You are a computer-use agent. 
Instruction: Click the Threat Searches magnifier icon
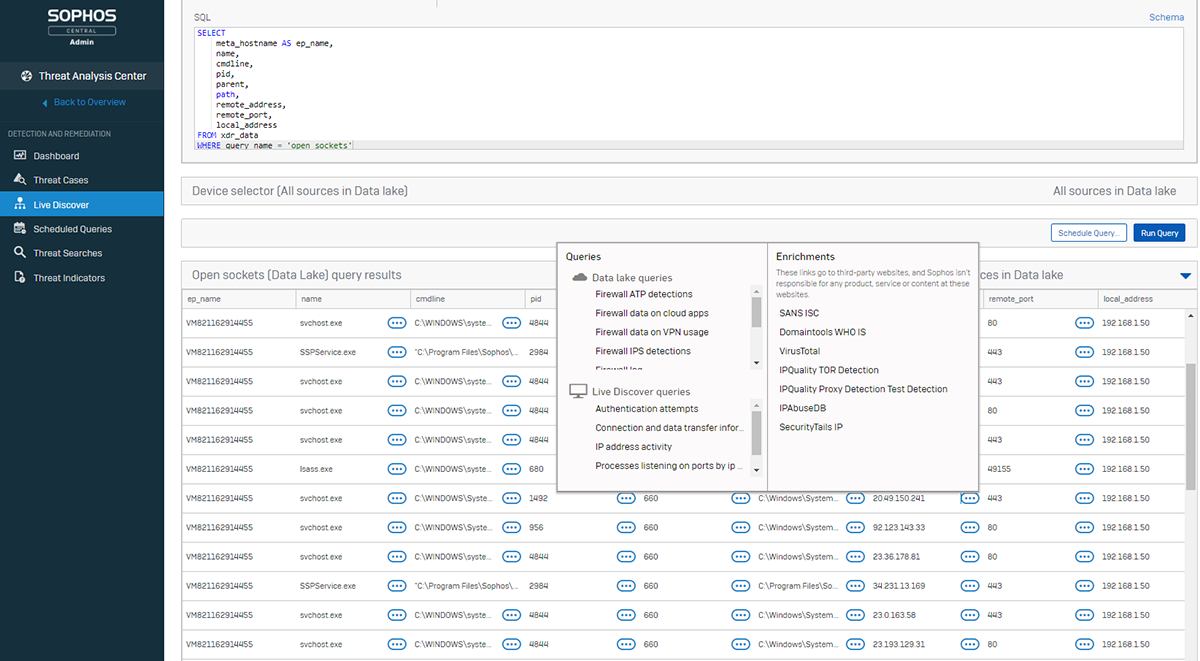click(20, 253)
